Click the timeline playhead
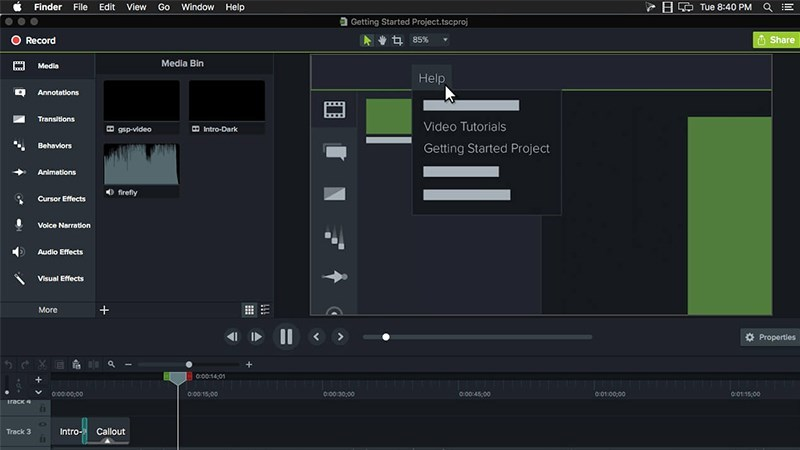800x450 pixels. tap(178, 379)
